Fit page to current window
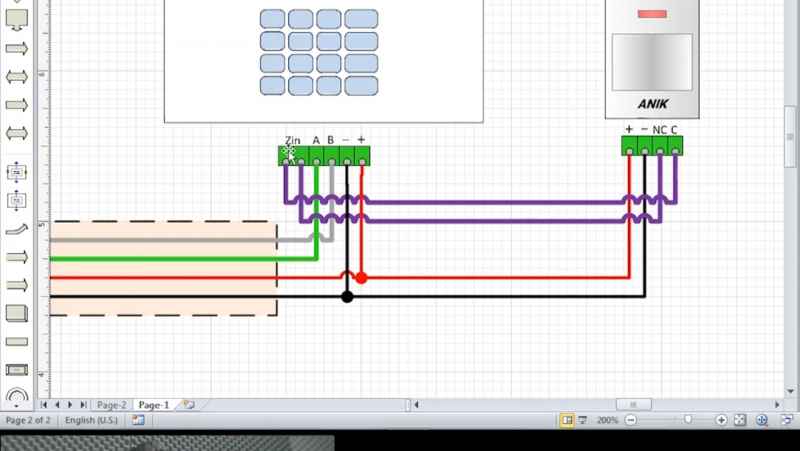The width and height of the screenshot is (800, 451). click(740, 421)
